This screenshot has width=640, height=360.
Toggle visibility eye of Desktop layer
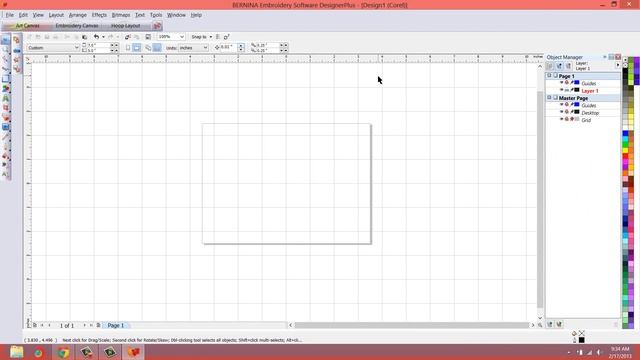click(x=561, y=112)
